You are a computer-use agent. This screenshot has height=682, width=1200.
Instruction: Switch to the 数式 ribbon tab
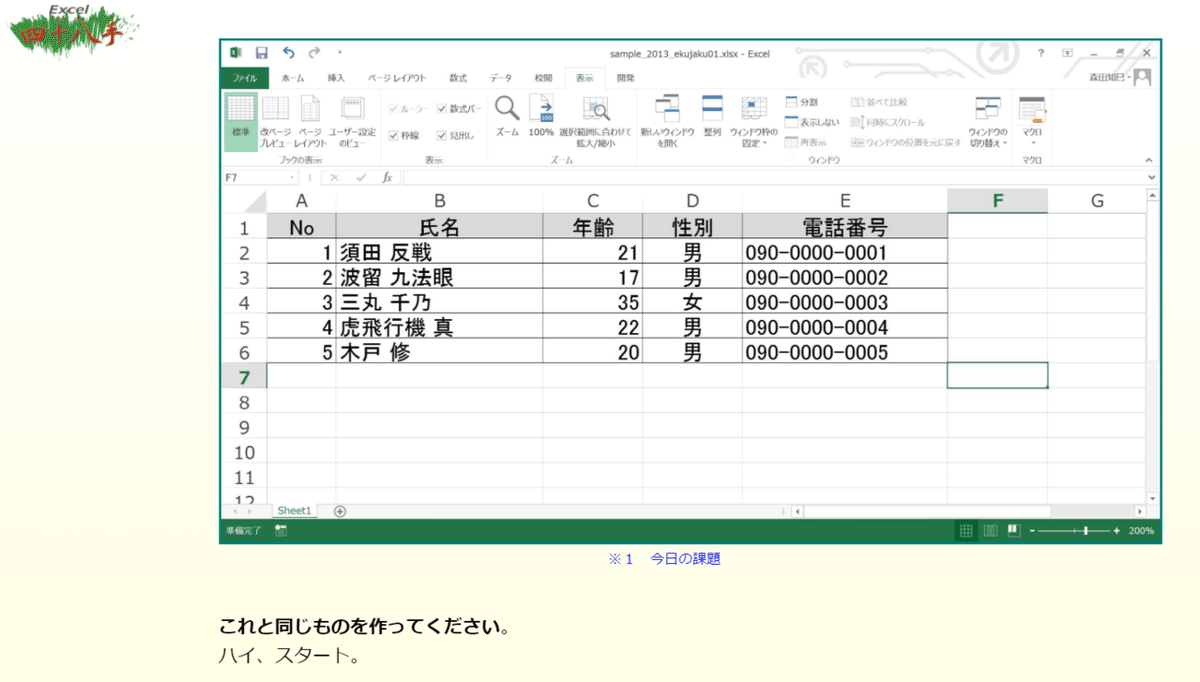pyautogui.click(x=458, y=77)
